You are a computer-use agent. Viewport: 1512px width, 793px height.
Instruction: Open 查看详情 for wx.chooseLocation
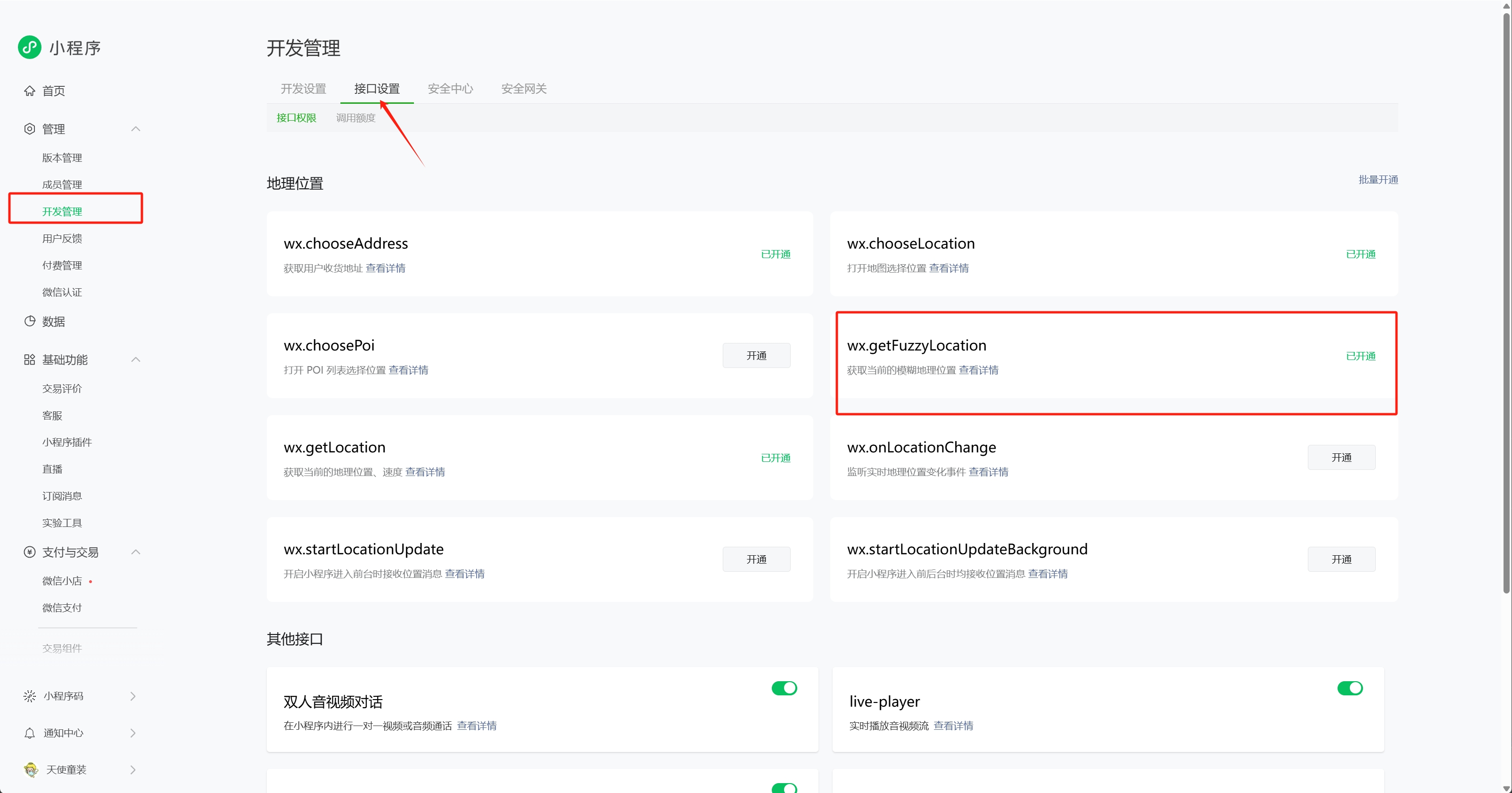pyautogui.click(x=949, y=268)
